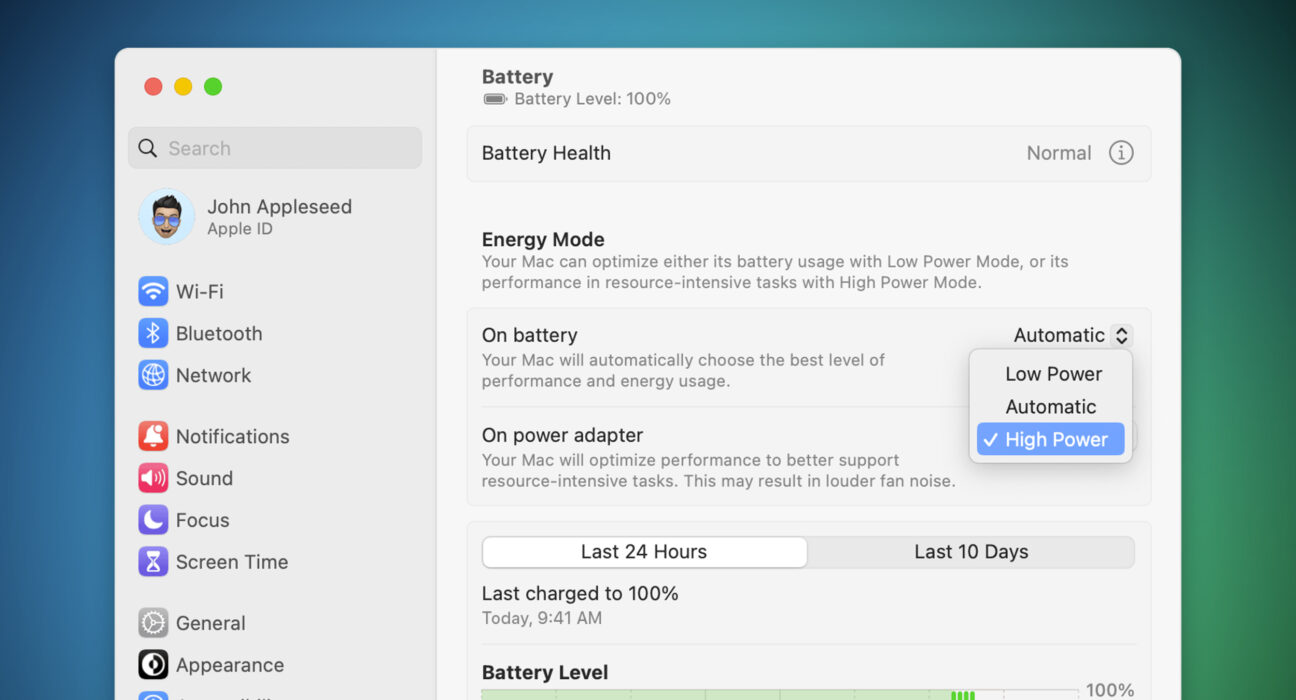Open Notifications bell icon
1296x700 pixels.
(153, 436)
